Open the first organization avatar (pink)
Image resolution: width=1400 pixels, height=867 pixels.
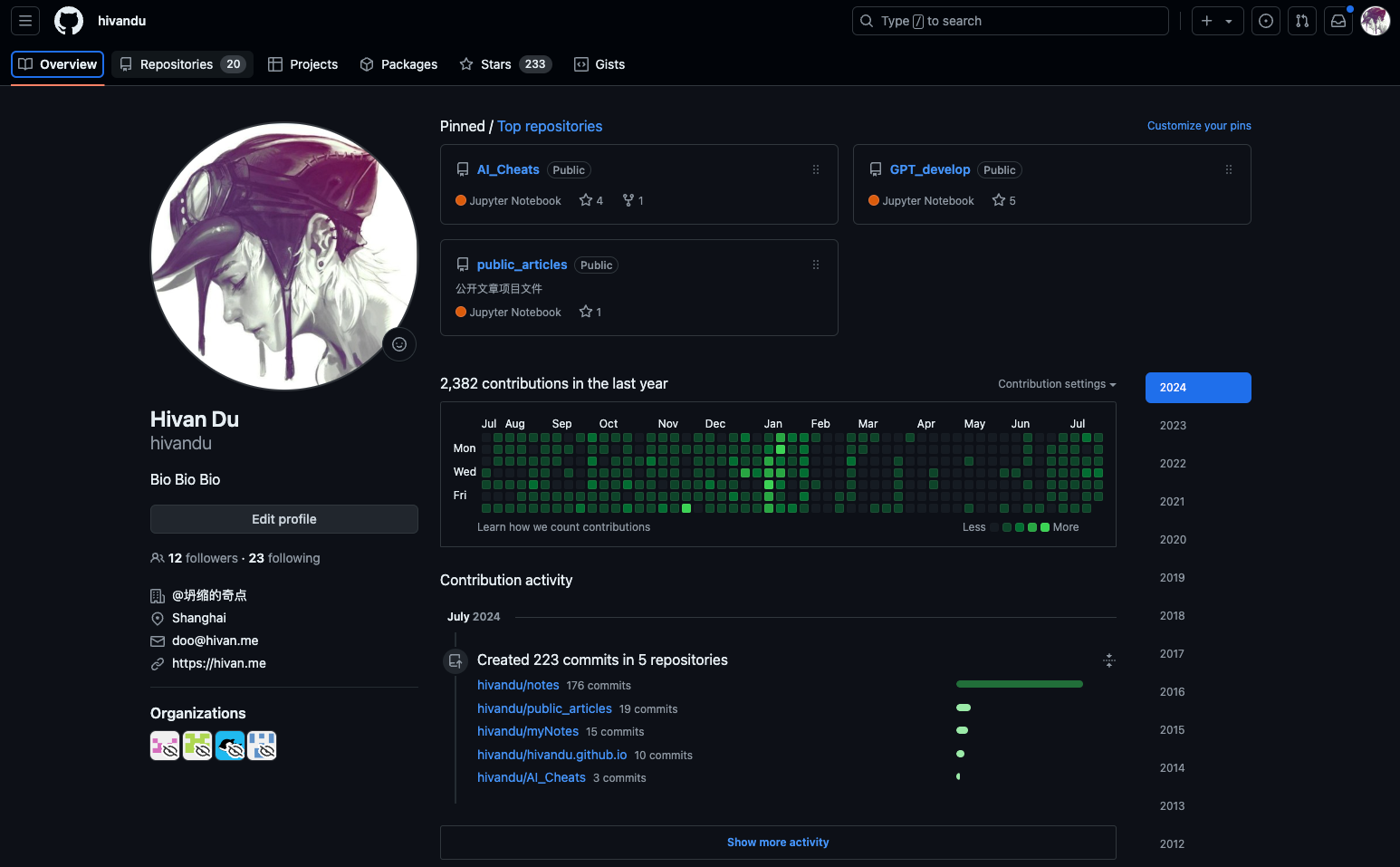(x=165, y=746)
